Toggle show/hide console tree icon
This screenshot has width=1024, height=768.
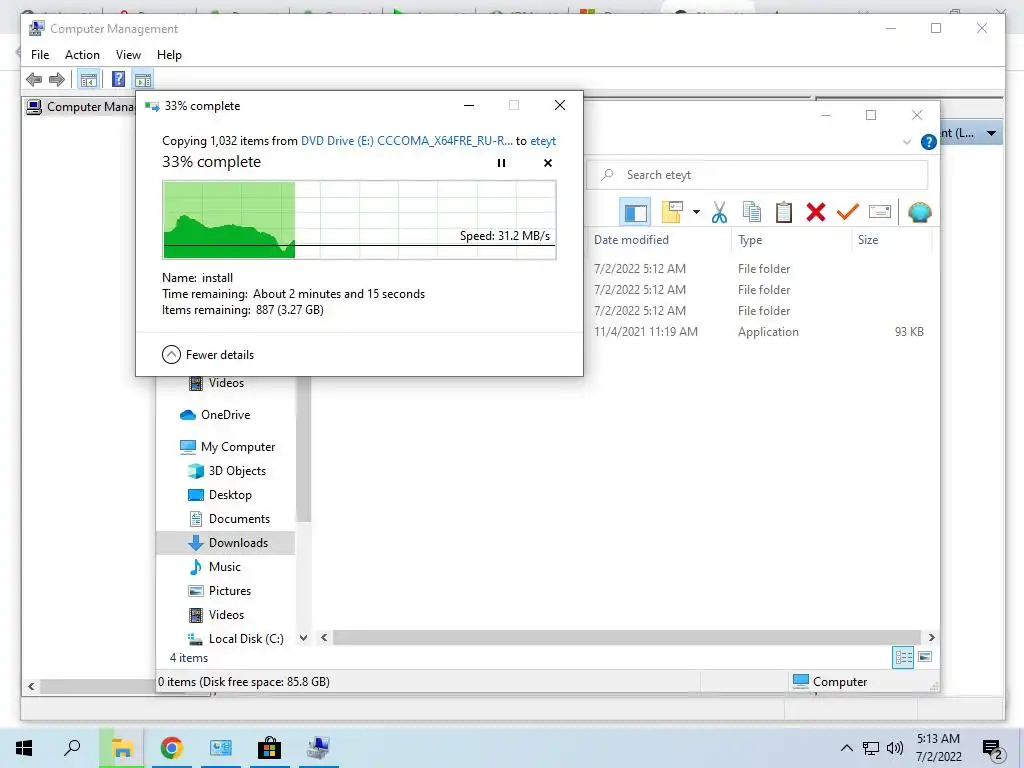88,80
